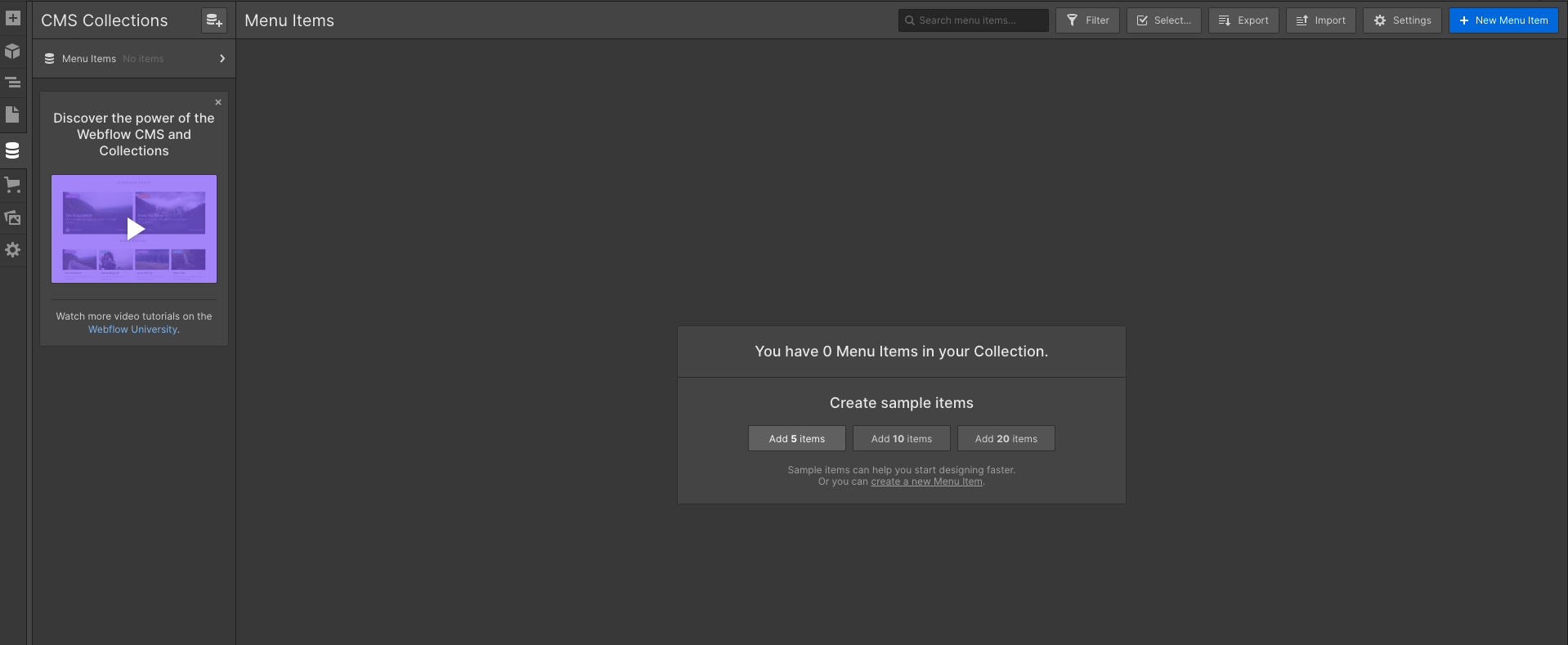Open the Pages panel icon

12,114
